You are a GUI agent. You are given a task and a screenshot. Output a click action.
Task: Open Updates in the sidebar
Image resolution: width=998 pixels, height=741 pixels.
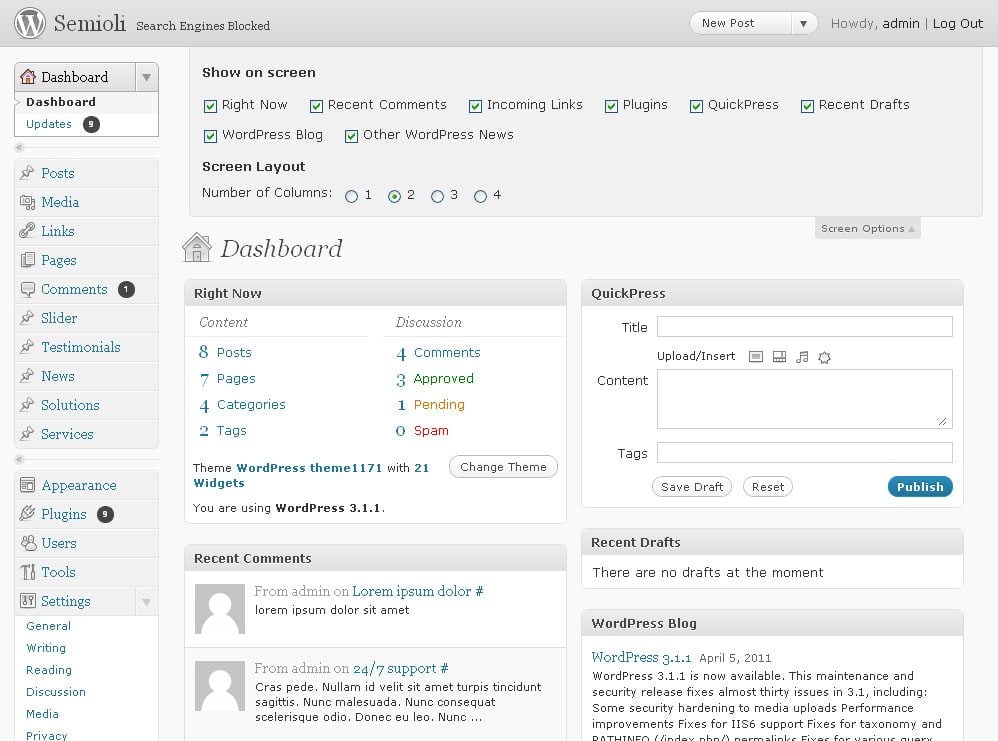(49, 124)
